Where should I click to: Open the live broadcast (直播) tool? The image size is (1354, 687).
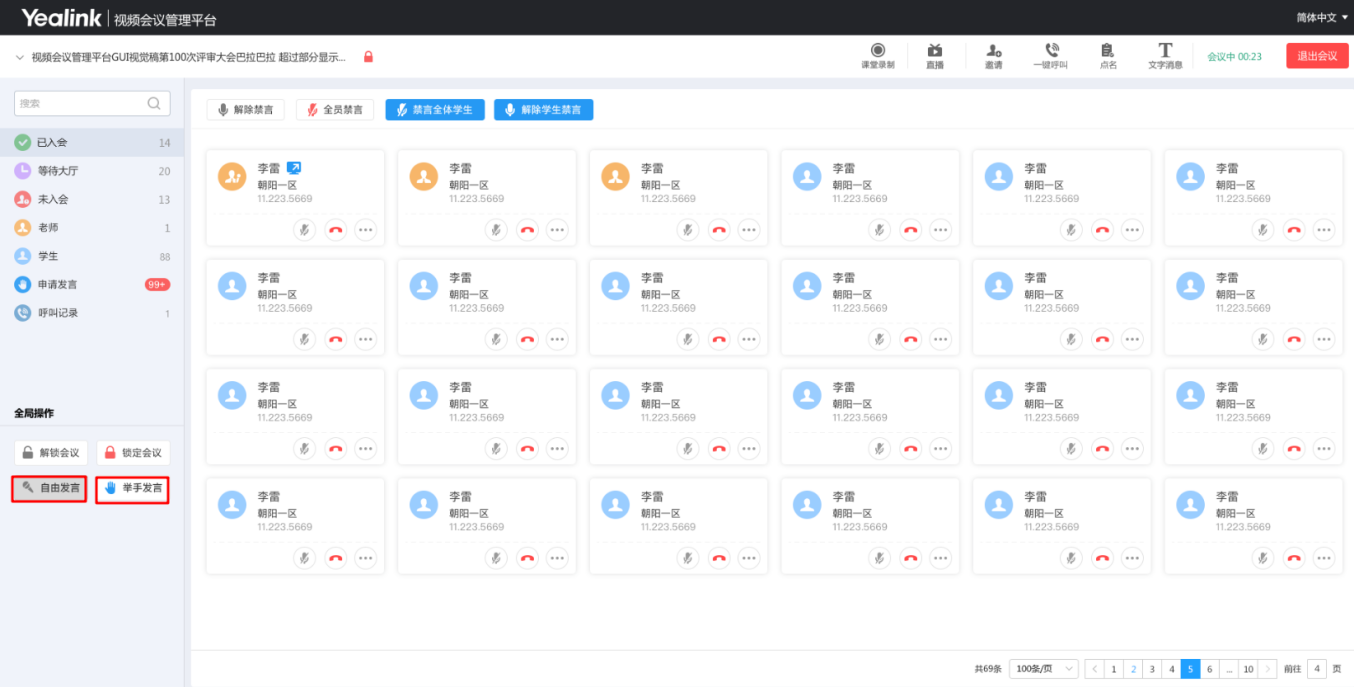click(935, 55)
